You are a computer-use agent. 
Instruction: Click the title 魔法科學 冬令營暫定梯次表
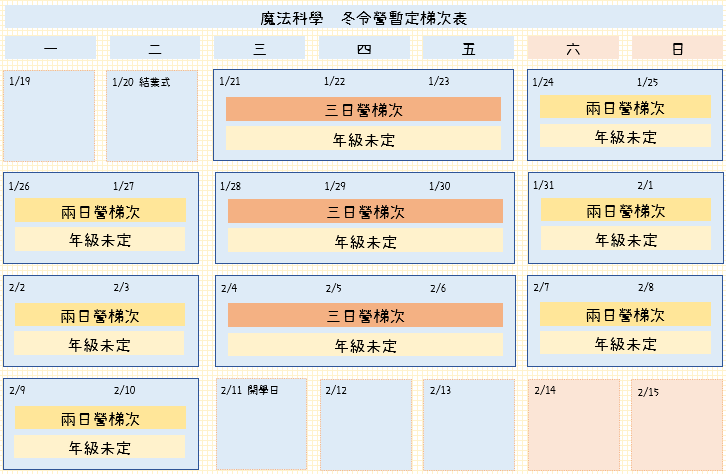click(363, 18)
